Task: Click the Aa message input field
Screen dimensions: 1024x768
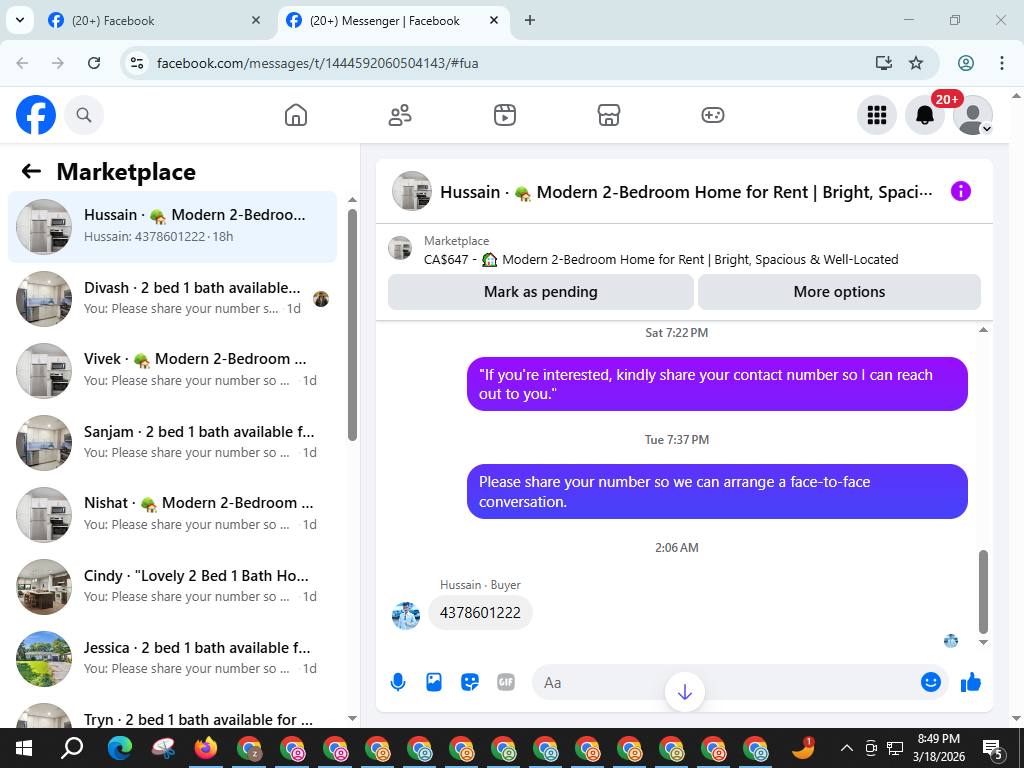Action: point(725,682)
